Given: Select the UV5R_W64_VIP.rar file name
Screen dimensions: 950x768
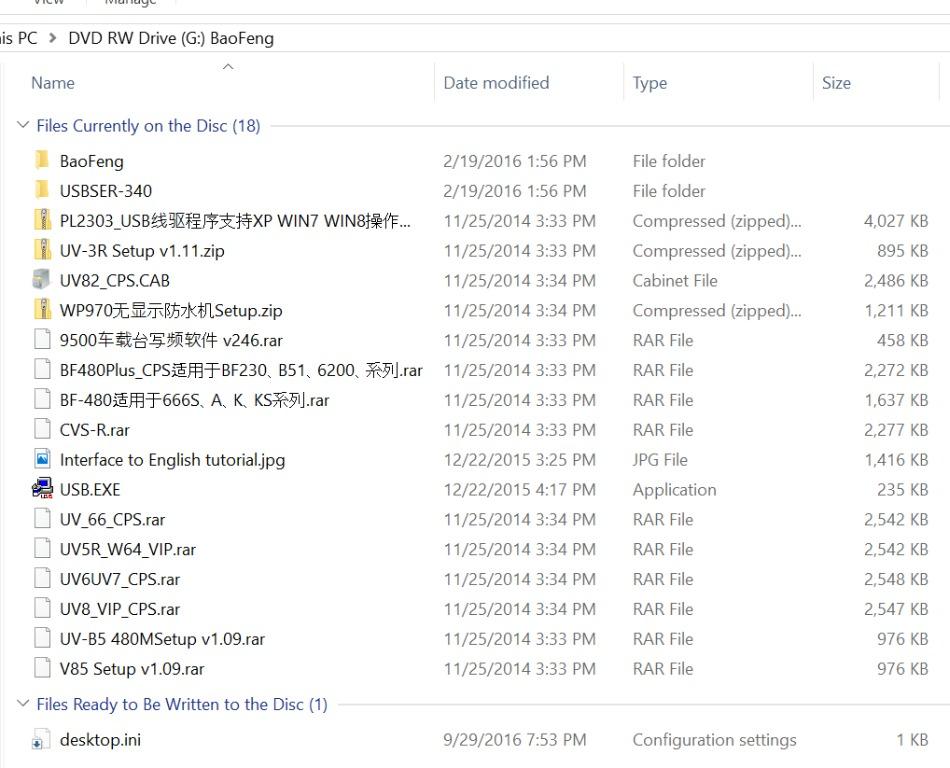Looking at the screenshot, I should 128,550.
